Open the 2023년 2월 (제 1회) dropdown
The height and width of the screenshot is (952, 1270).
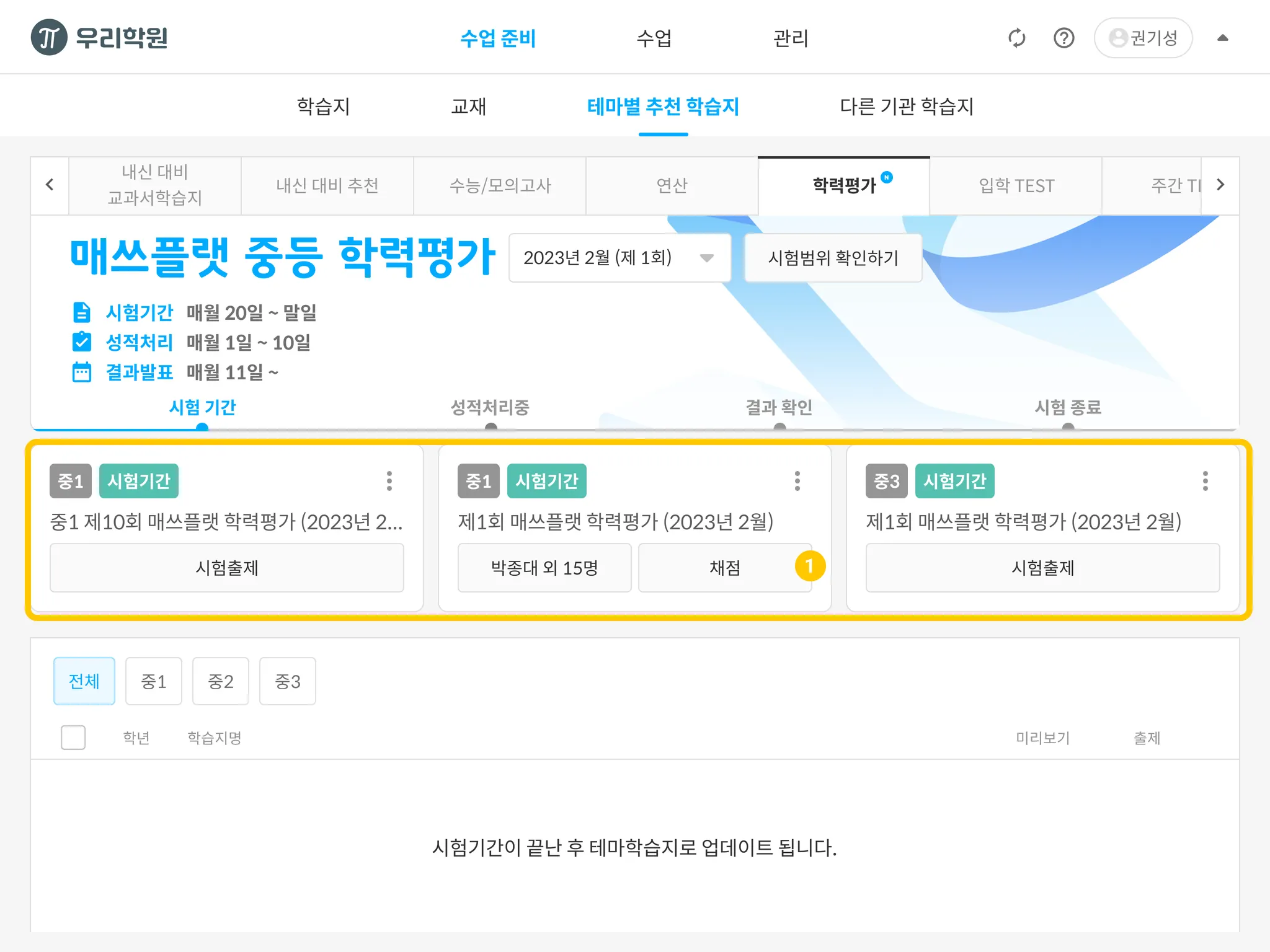coord(619,258)
